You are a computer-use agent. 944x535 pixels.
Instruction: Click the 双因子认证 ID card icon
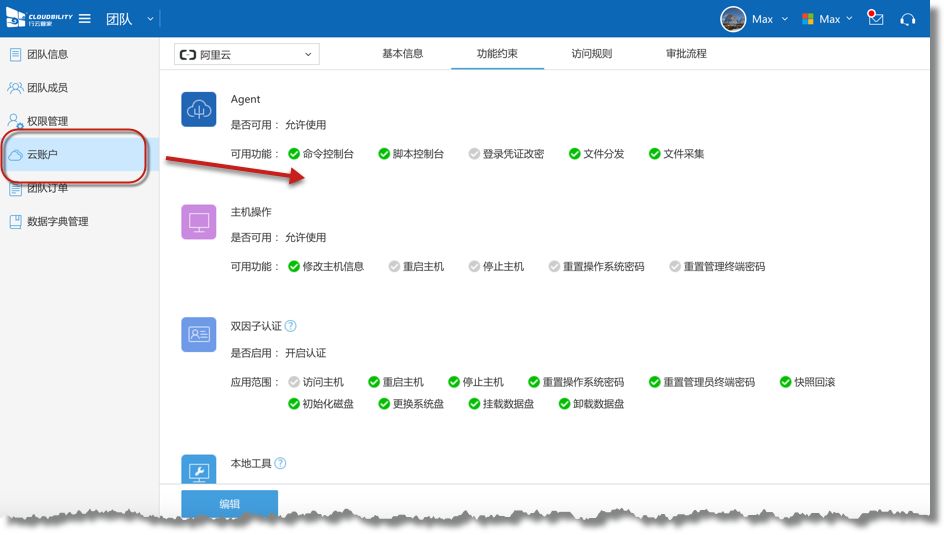click(198, 335)
